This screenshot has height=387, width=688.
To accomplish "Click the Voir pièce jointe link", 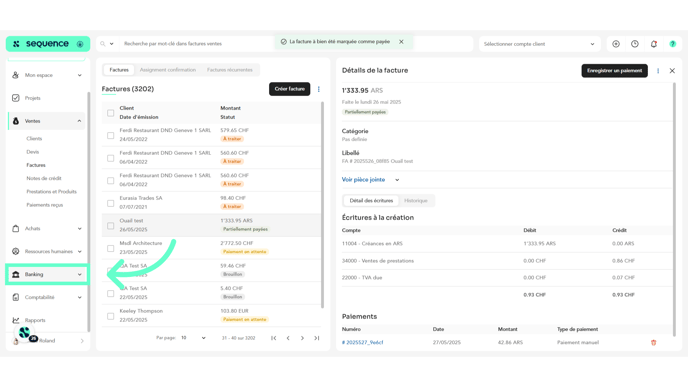I will click(x=363, y=180).
